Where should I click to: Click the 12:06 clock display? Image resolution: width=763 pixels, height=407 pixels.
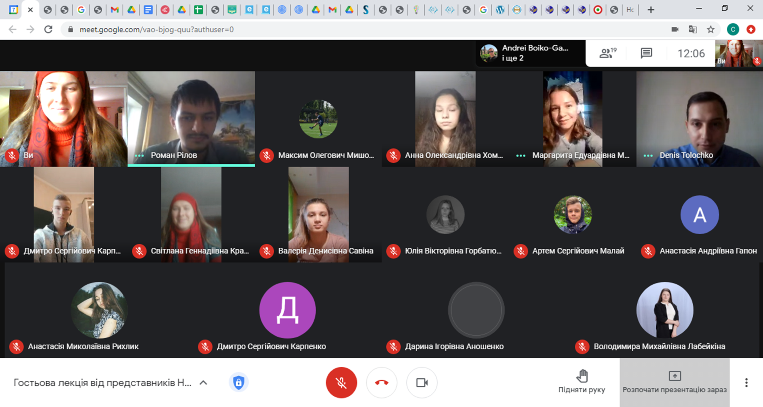691,54
